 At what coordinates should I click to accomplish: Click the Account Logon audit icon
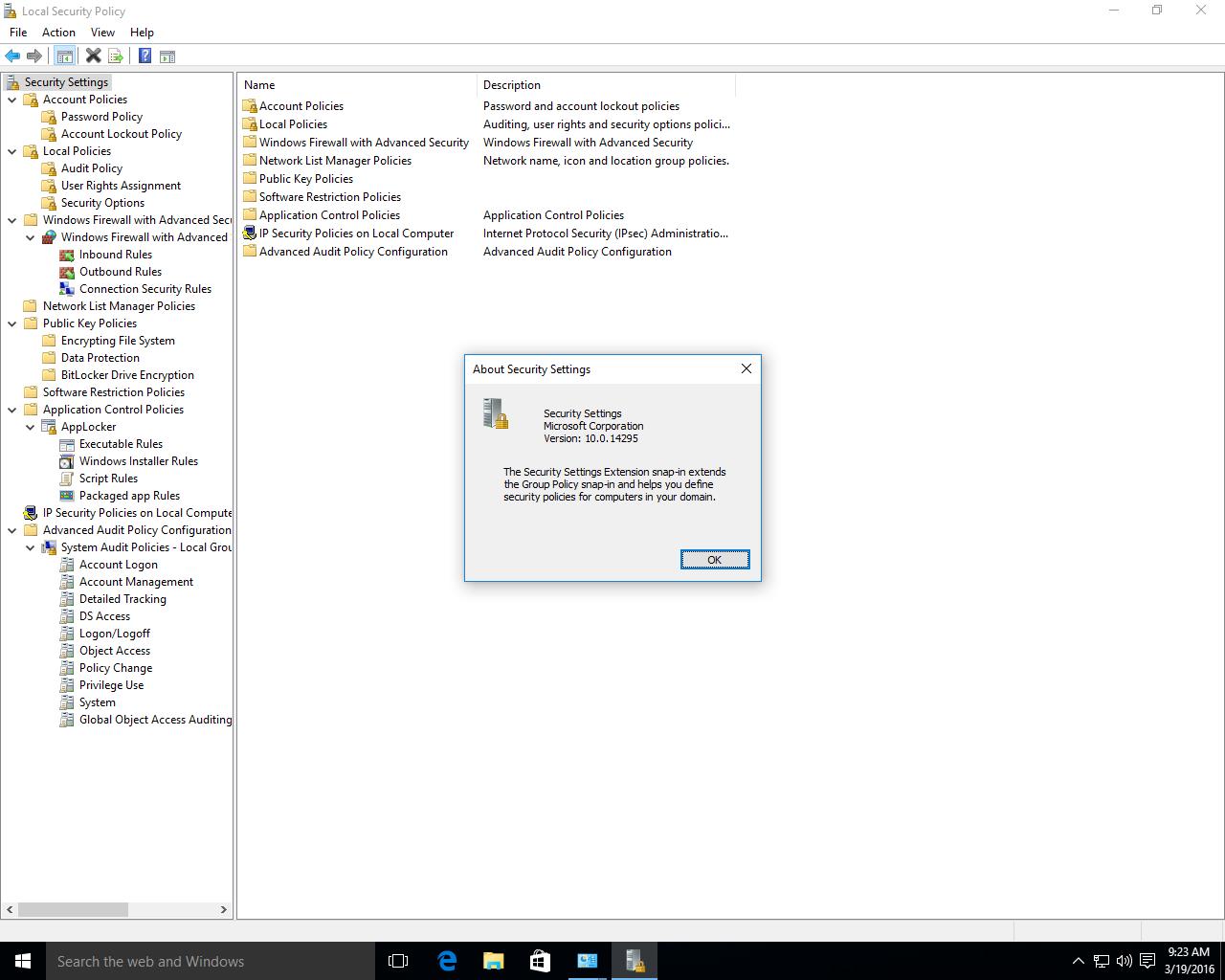67,565
